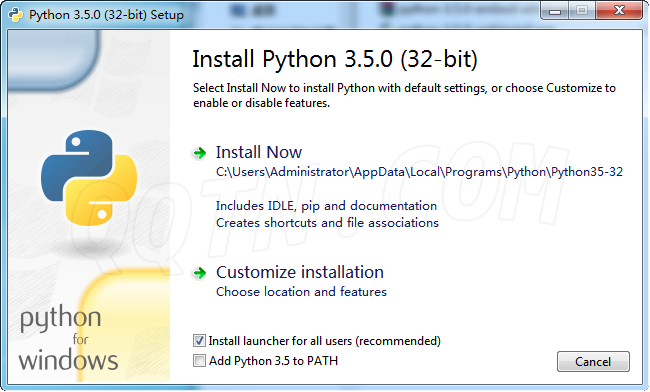Uncheck Install launcher for all users
Screen dimensions: 650x392
199,341
